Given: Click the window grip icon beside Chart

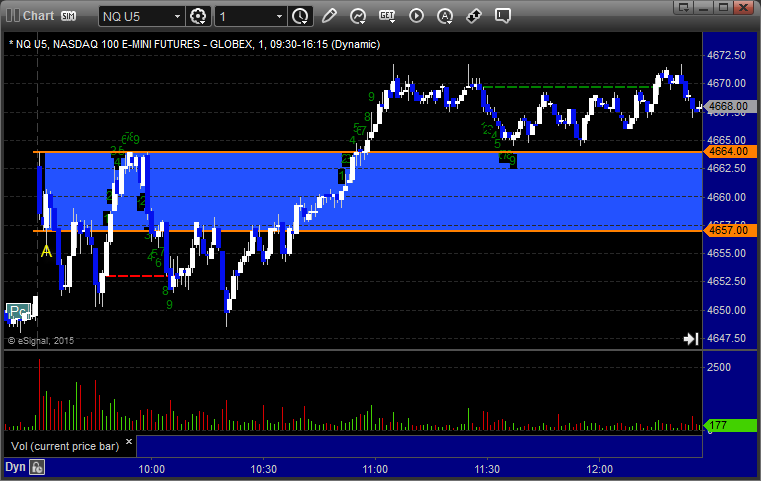Looking at the screenshot, I should coord(13,16).
